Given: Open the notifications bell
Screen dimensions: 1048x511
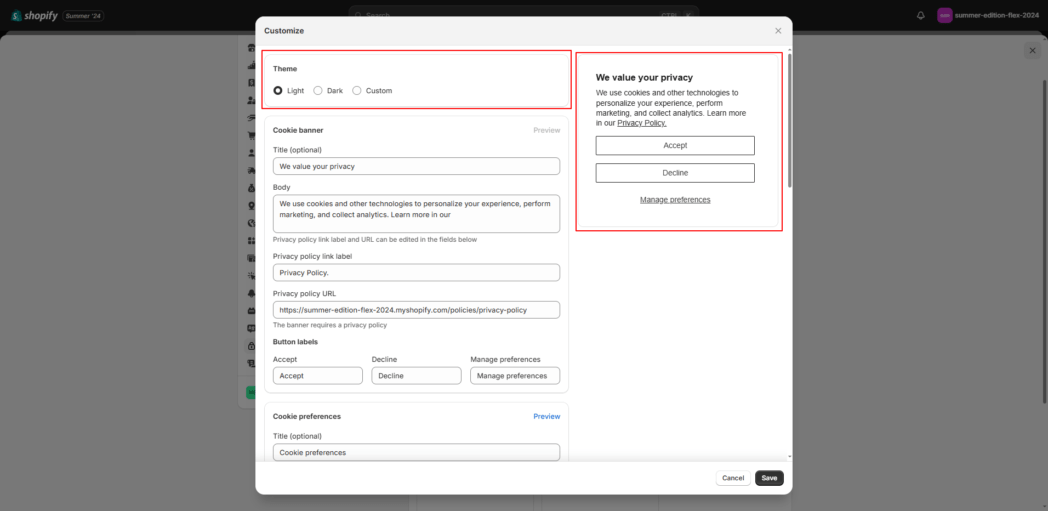Looking at the screenshot, I should [x=920, y=15].
